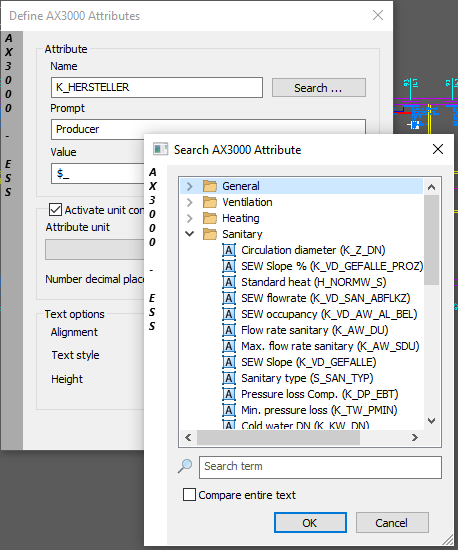Open the Attribute unit dropdown
The width and height of the screenshot is (458, 550).
pyautogui.click(x=95, y=249)
